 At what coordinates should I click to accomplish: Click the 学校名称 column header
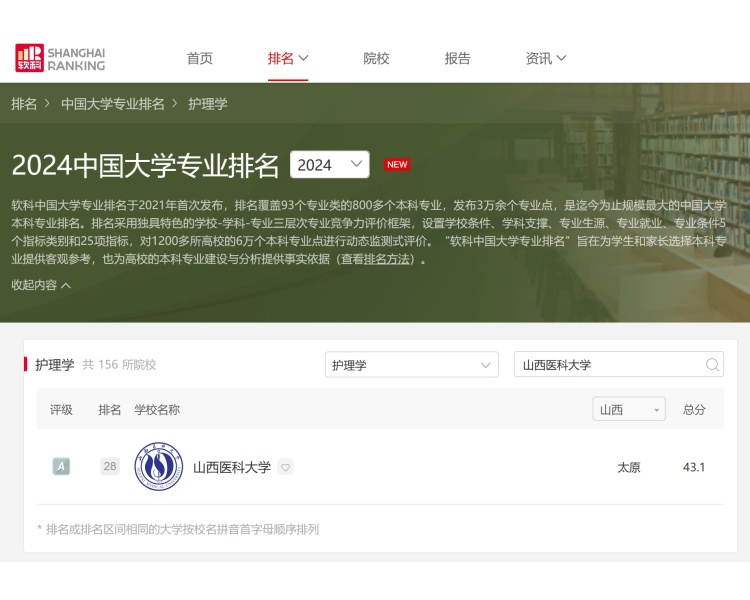coord(157,410)
